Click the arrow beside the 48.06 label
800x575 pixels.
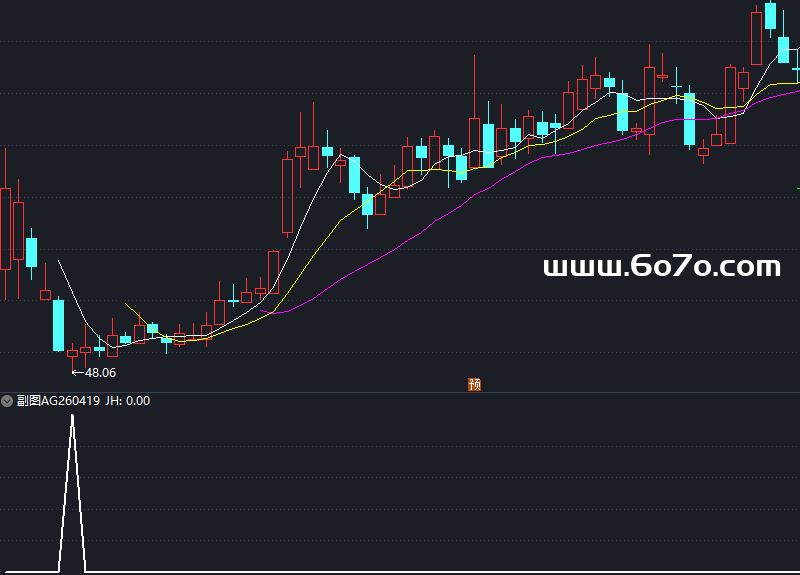pos(76,373)
